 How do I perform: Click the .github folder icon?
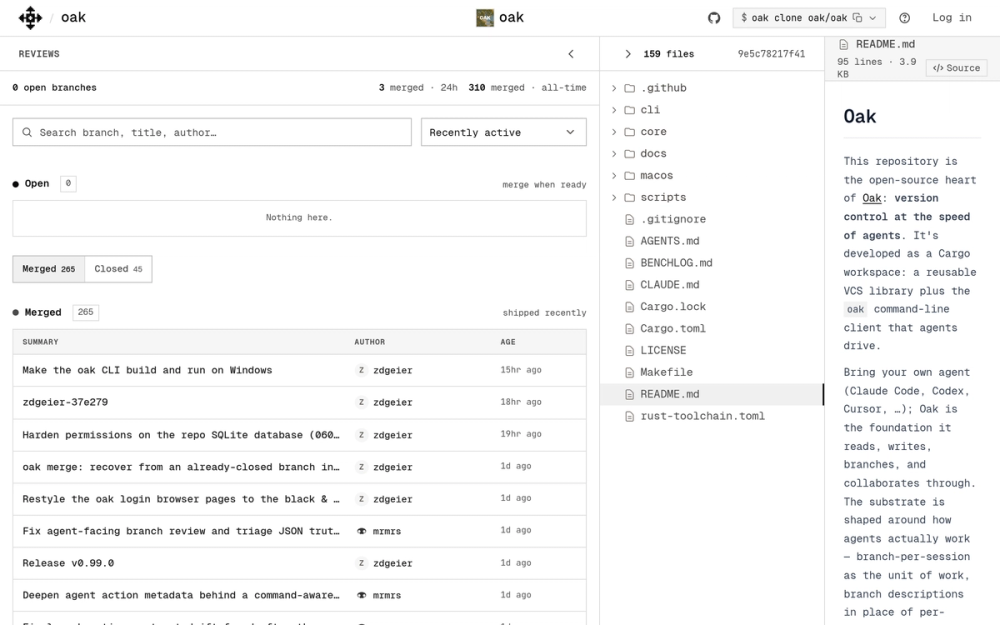click(x=629, y=88)
